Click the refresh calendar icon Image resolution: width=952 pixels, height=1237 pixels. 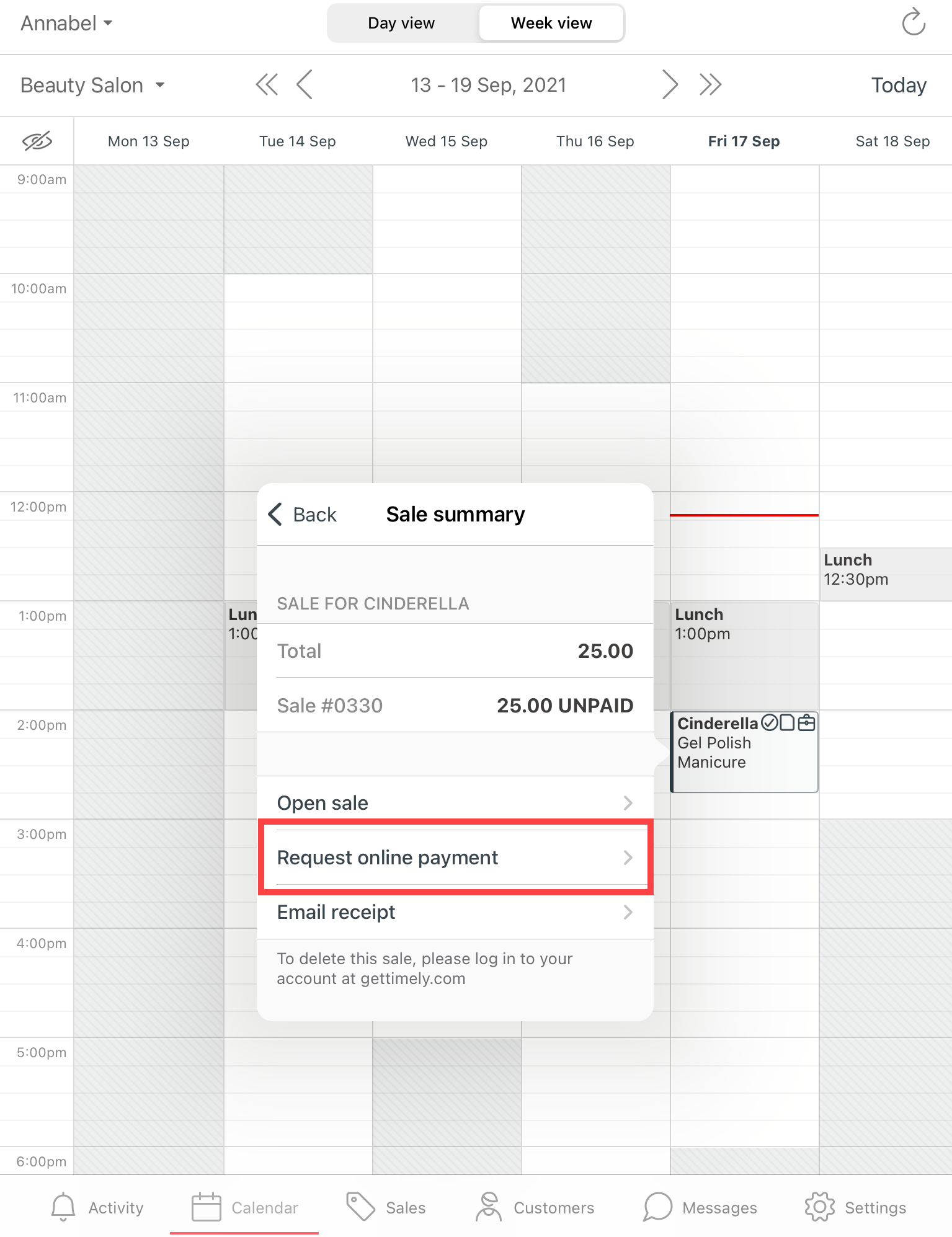[913, 23]
